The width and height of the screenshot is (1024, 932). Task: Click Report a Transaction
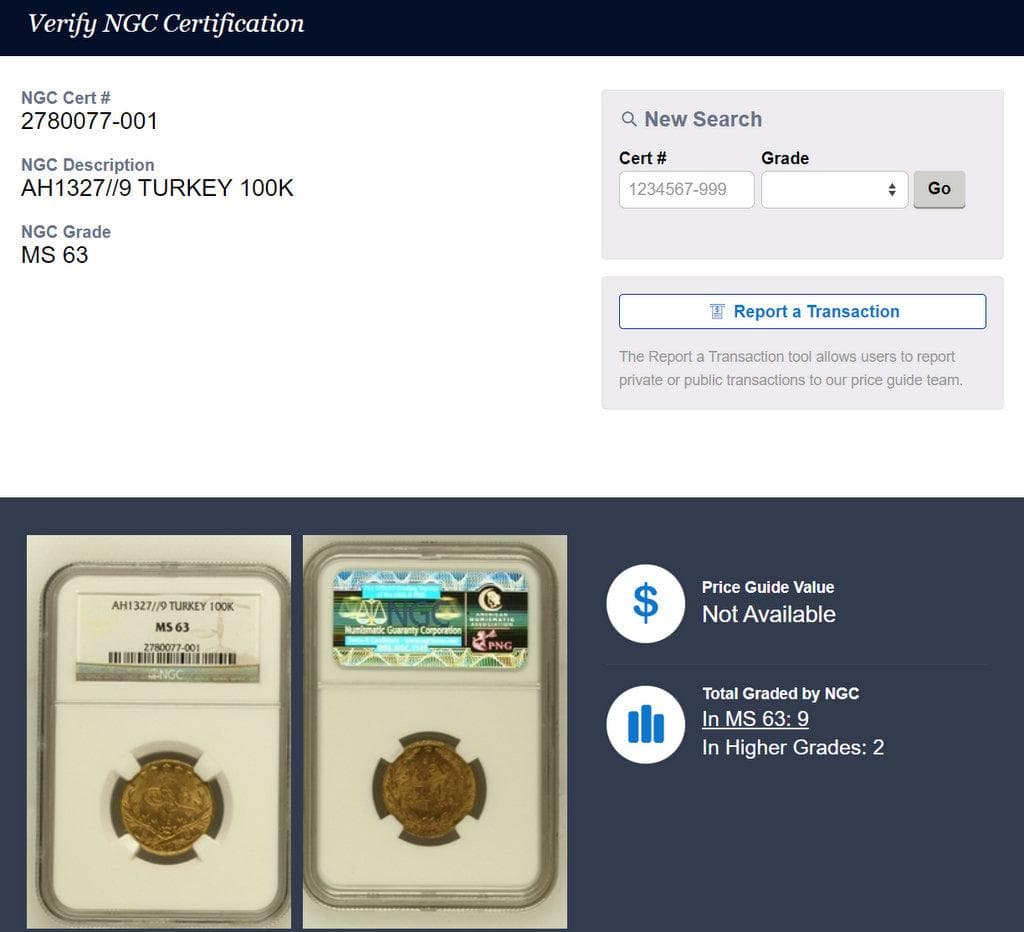pos(816,311)
